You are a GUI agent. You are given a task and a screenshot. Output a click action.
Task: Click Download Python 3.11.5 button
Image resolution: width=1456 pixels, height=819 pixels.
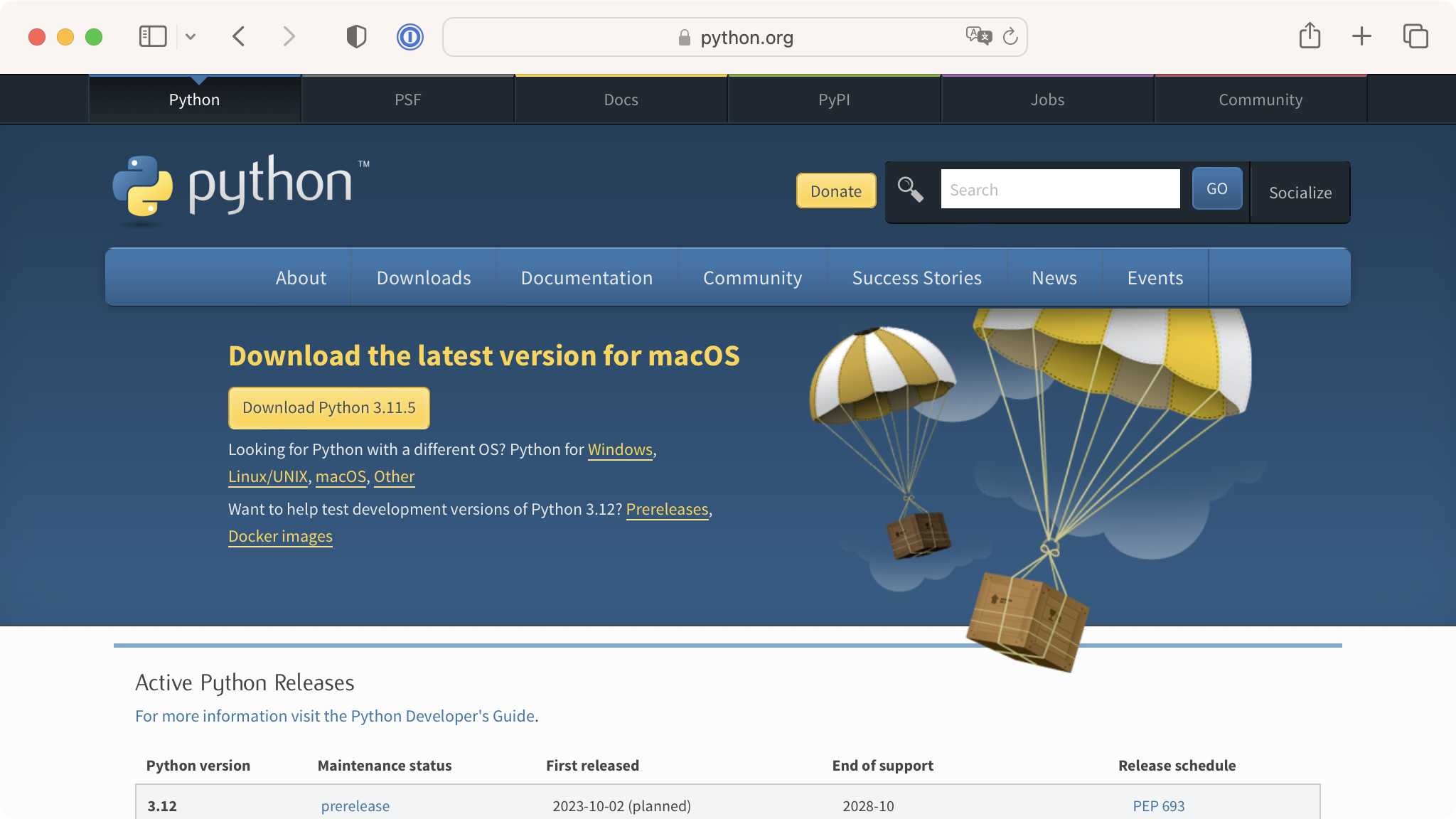328,408
